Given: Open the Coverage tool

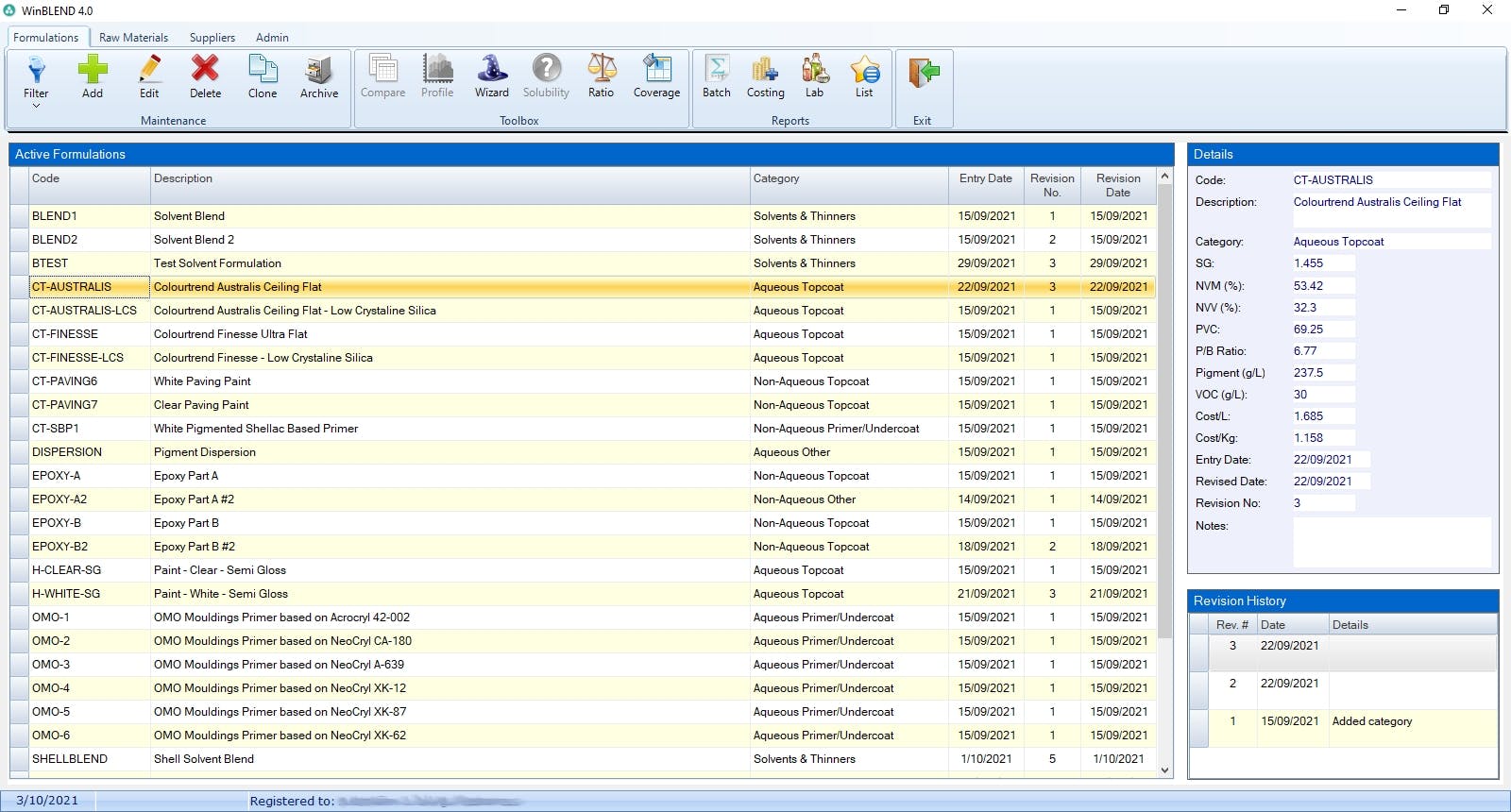Looking at the screenshot, I should tap(656, 76).
